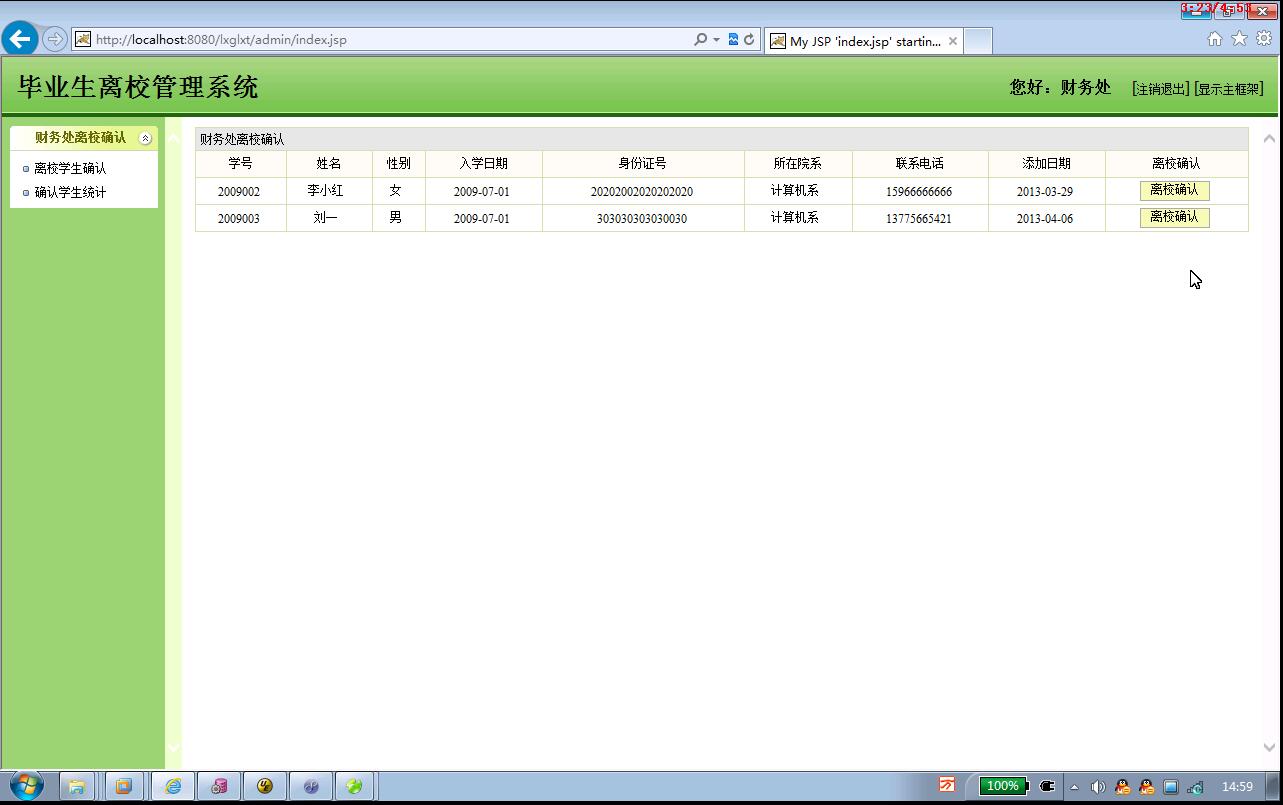Image resolution: width=1283 pixels, height=805 pixels.
Task: Click the 入学日期 column header
Action: [483, 163]
